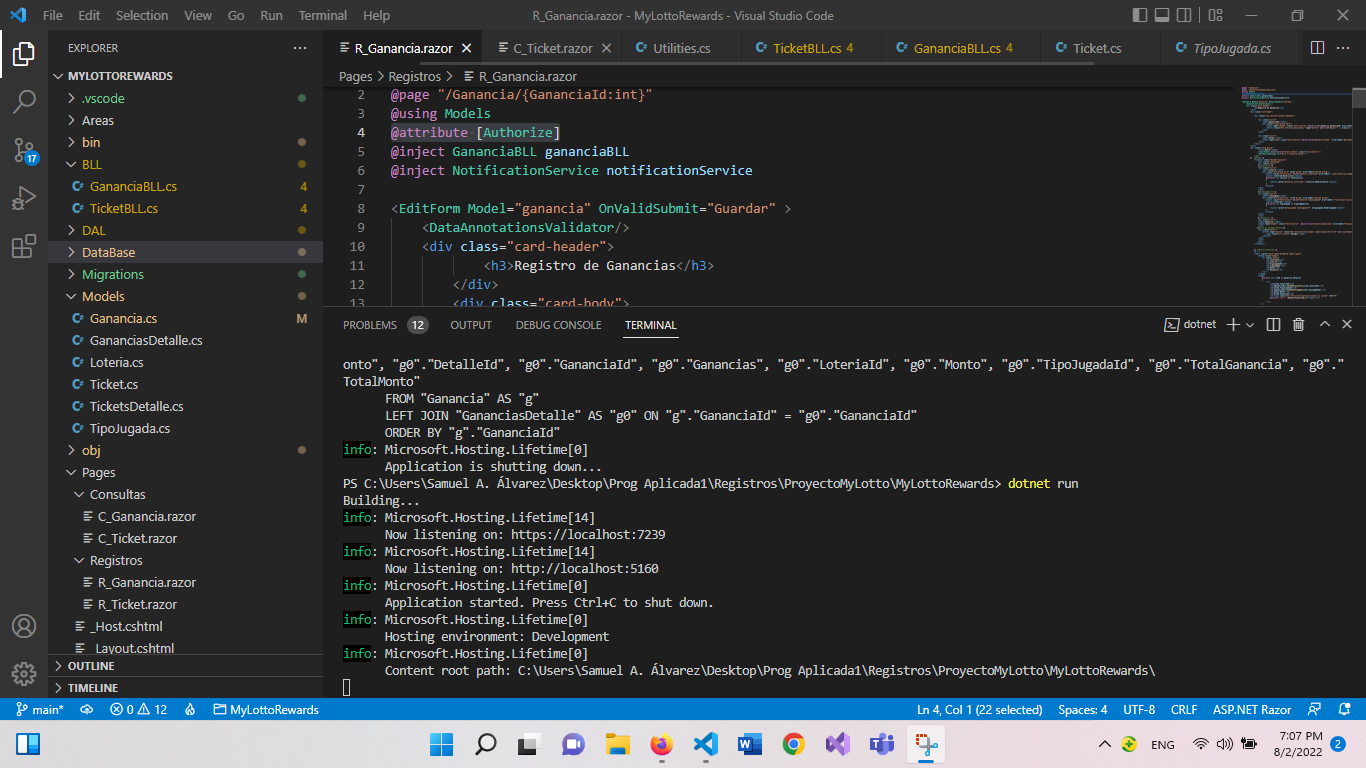Toggle primary sidebar layout button
Viewport: 1366px width, 768px height.
point(1140,15)
